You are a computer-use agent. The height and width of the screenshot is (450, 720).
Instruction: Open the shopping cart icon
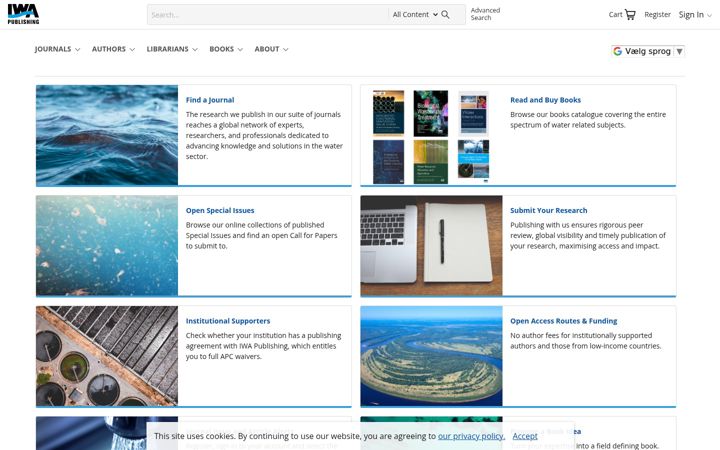click(x=630, y=15)
